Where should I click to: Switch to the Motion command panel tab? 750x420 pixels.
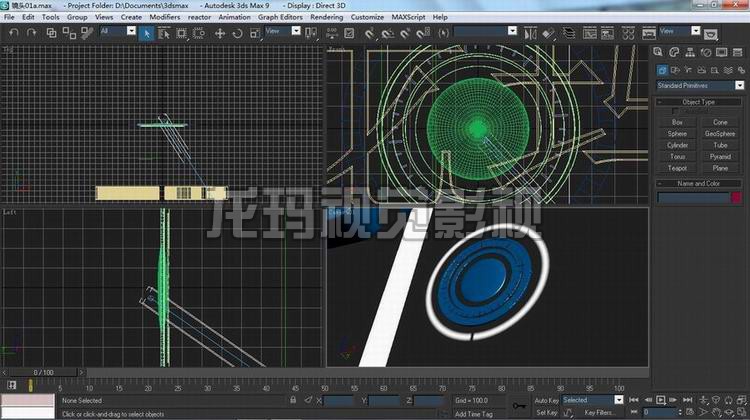tap(706, 52)
